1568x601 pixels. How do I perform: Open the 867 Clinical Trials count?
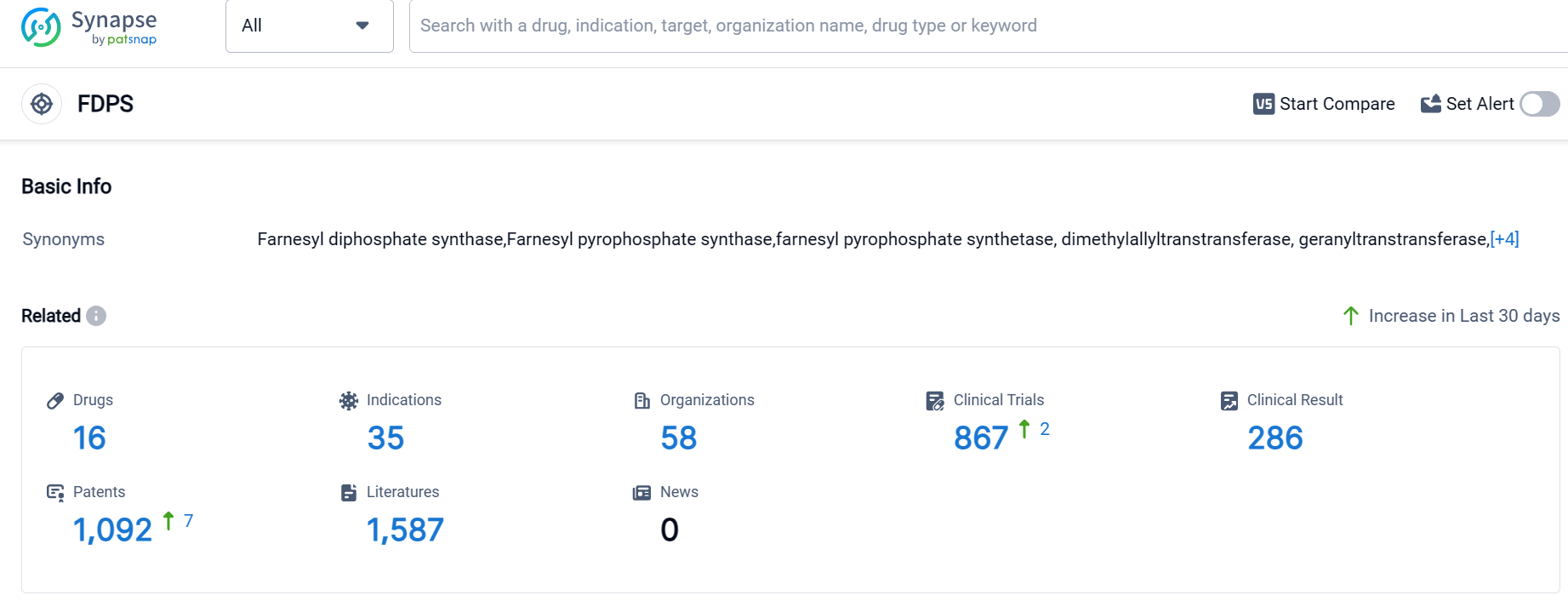click(x=980, y=438)
